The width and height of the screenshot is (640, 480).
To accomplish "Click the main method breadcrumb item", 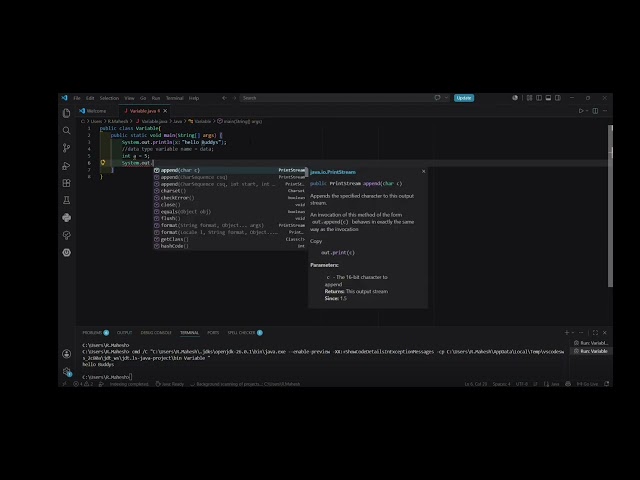I will click(240, 121).
